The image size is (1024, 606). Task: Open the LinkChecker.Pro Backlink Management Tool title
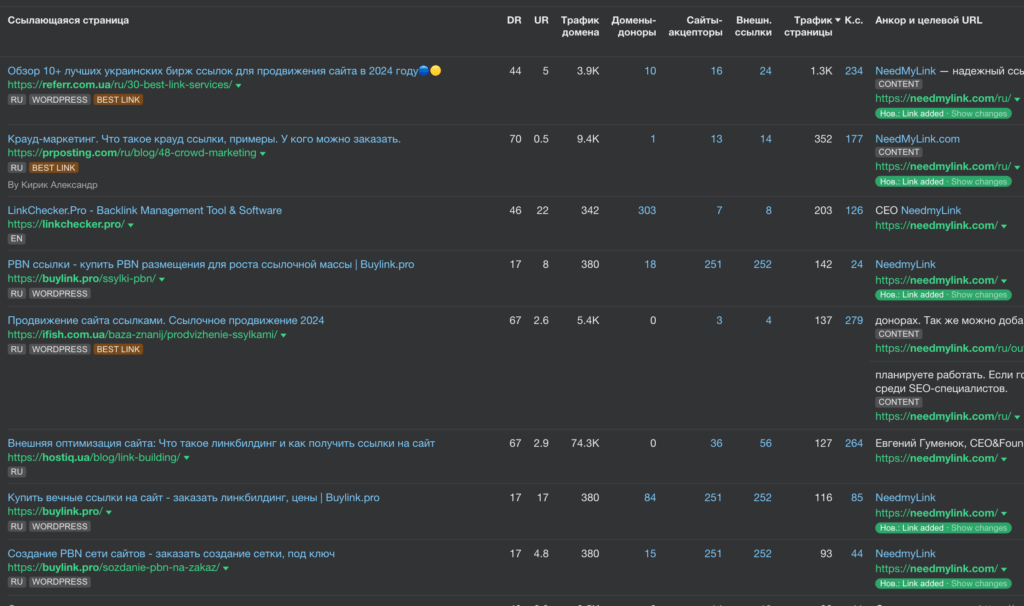(x=144, y=210)
